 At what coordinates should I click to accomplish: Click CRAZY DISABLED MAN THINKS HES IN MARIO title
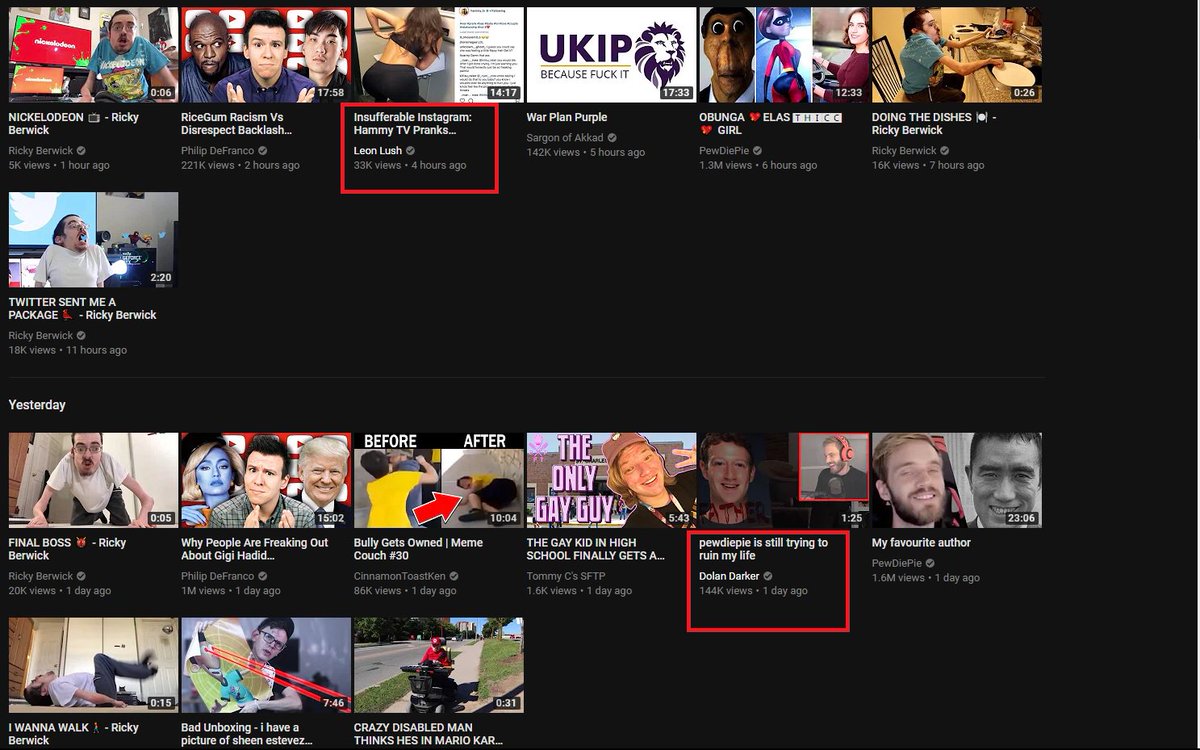point(428,734)
